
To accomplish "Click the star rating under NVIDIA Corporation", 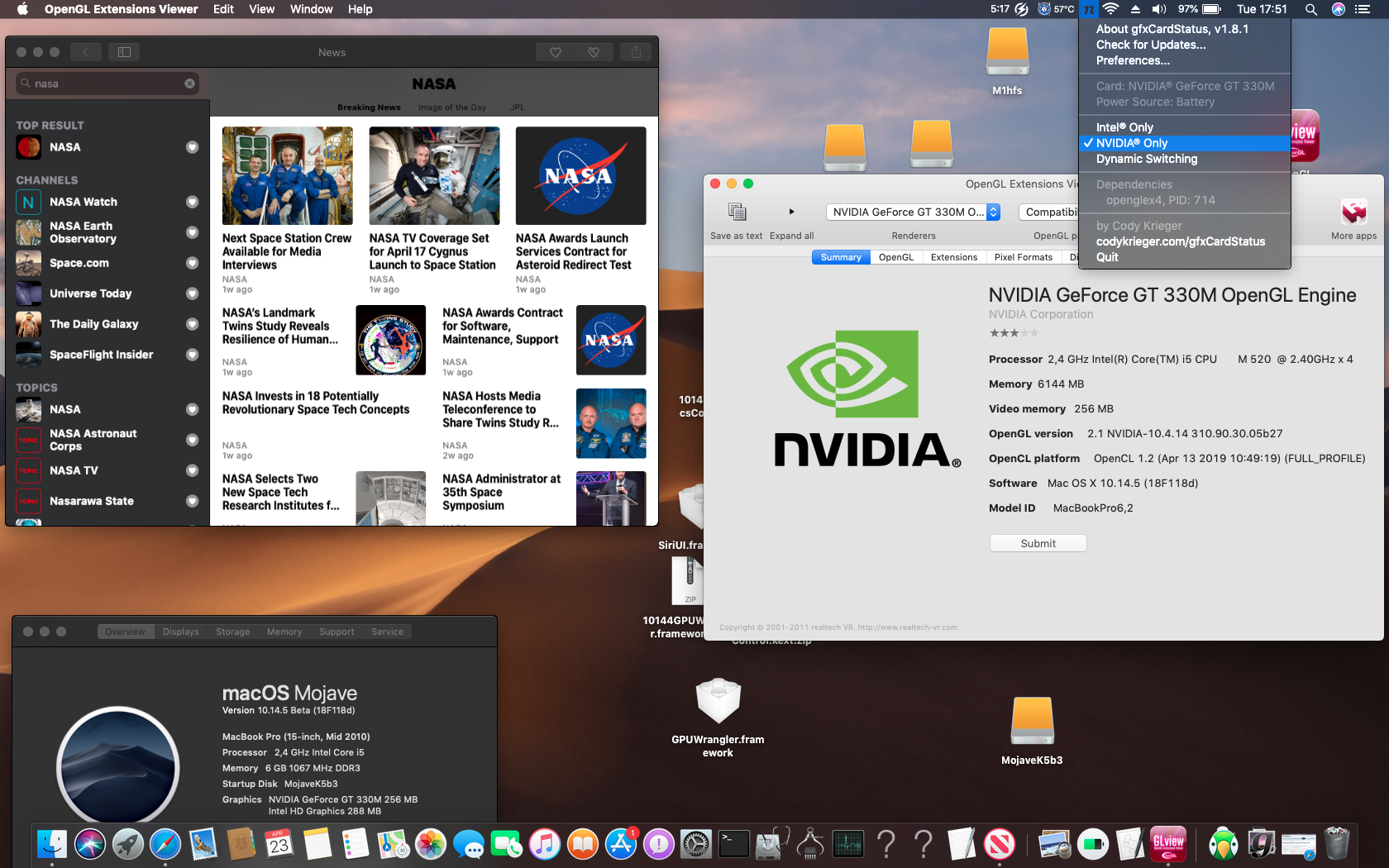I will click(x=1013, y=333).
